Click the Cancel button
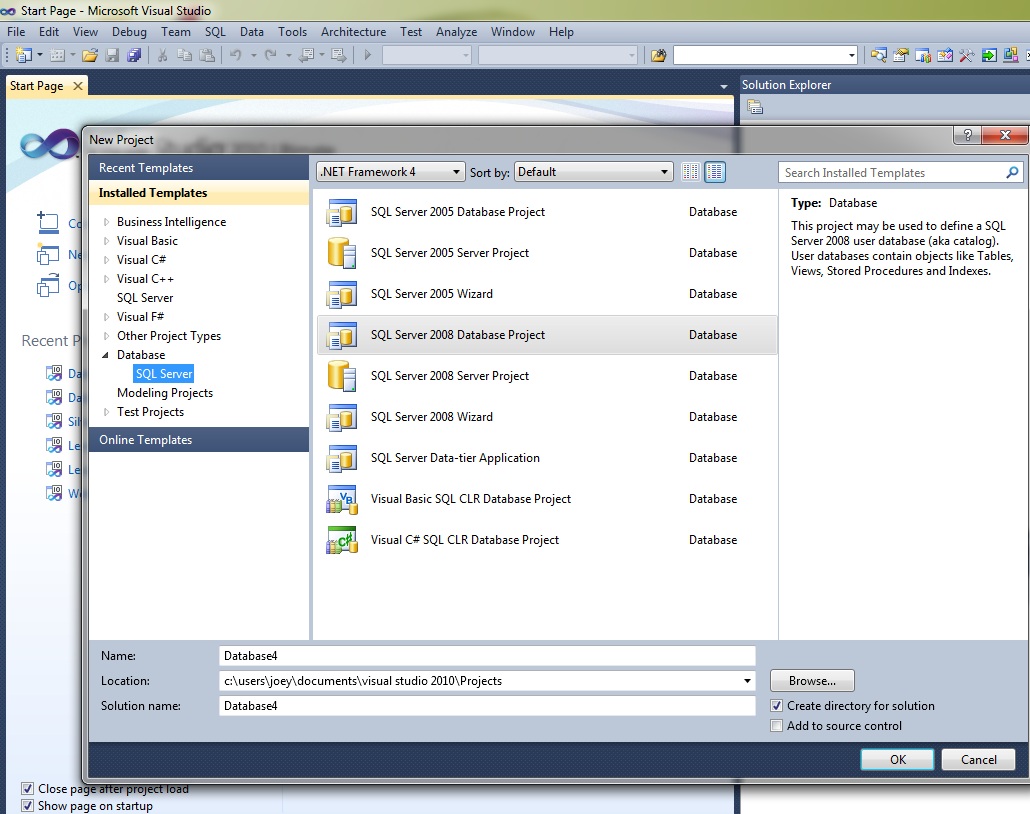The height and width of the screenshot is (814, 1030). tap(978, 759)
